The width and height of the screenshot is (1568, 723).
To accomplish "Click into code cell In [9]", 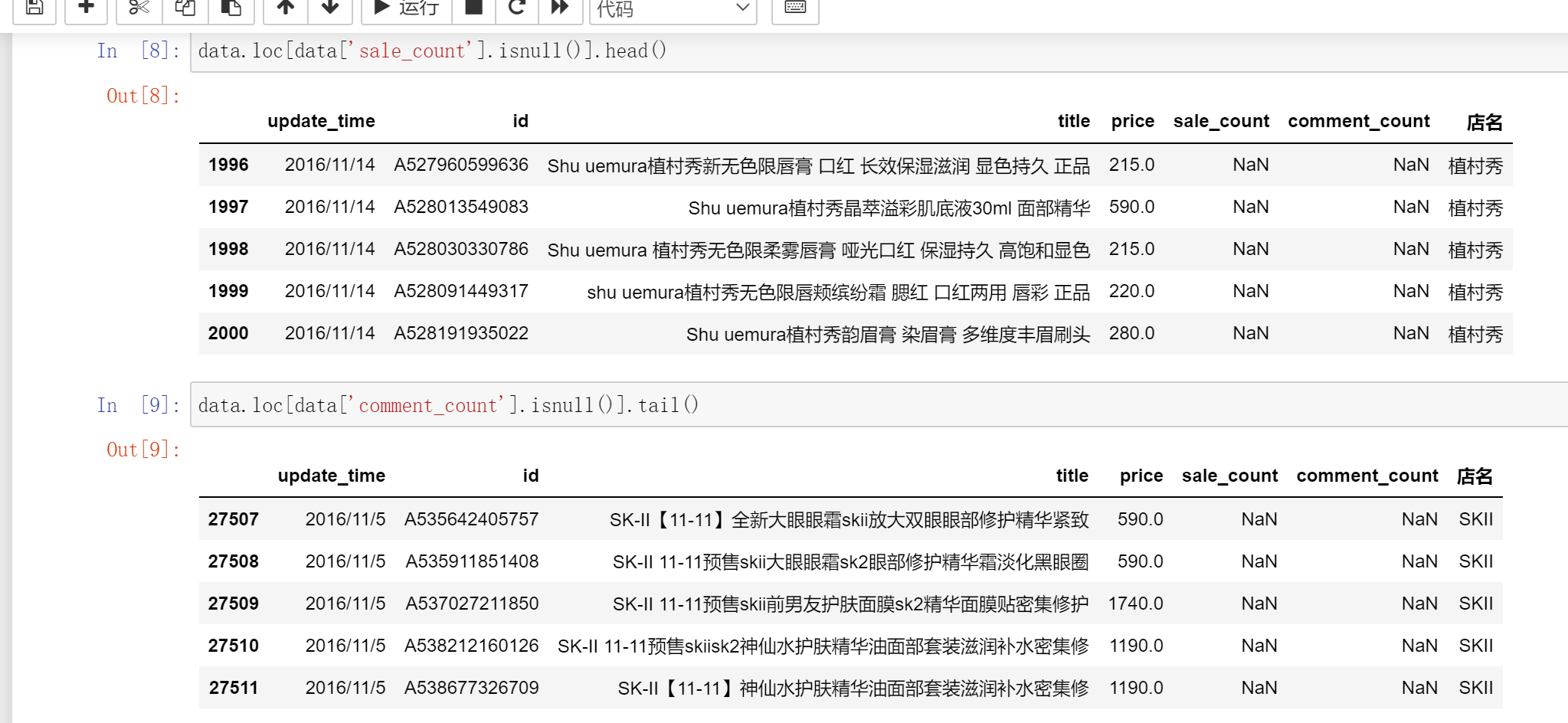I will tap(879, 405).
